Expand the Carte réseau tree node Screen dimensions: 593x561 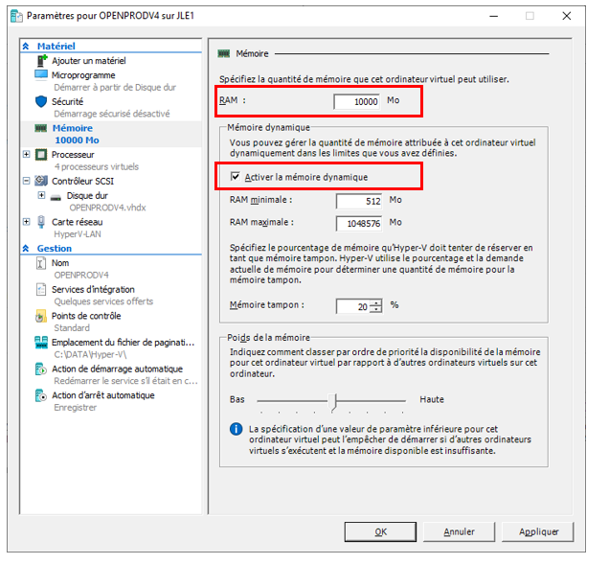tap(26, 222)
